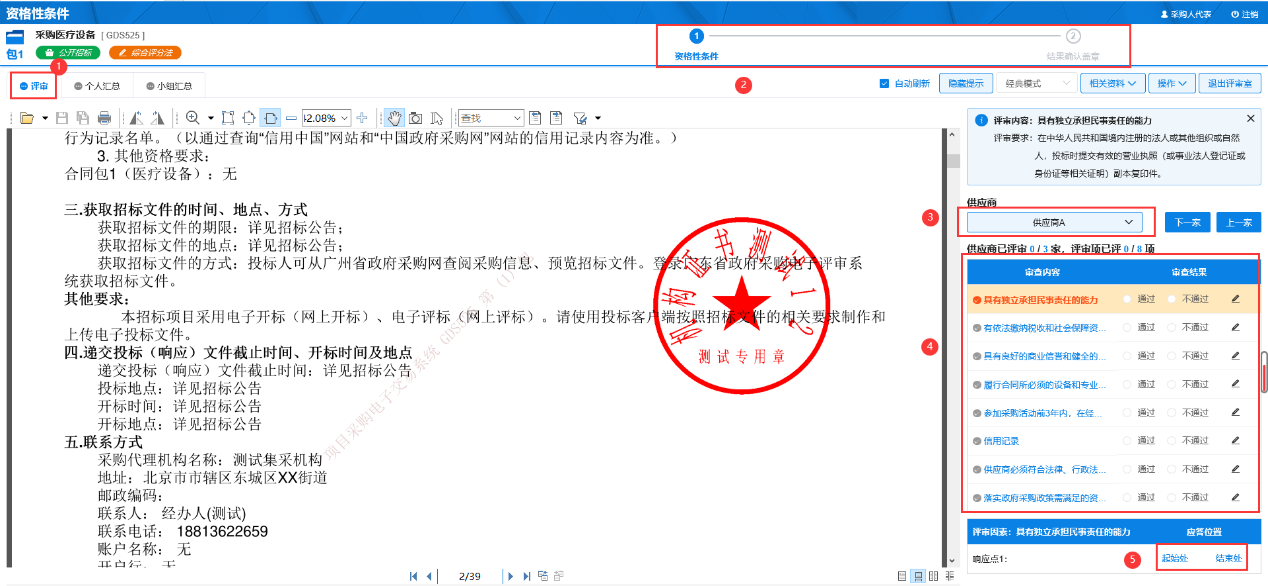Screen dimensions: 1268x586
Task: Rotate the page clockwise
Action: click(x=157, y=118)
